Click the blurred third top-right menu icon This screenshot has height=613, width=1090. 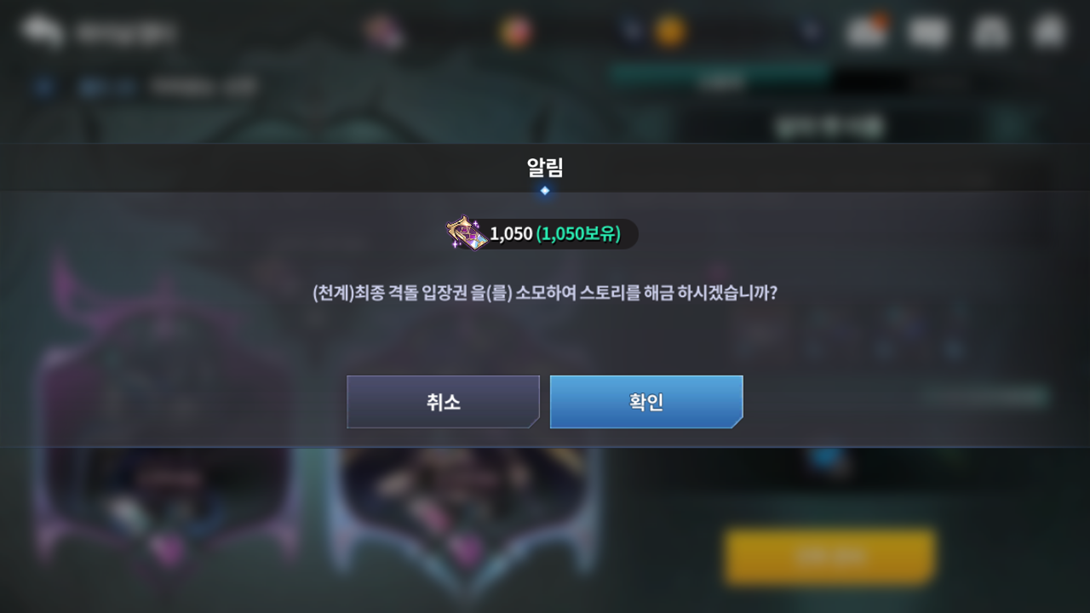[990, 32]
